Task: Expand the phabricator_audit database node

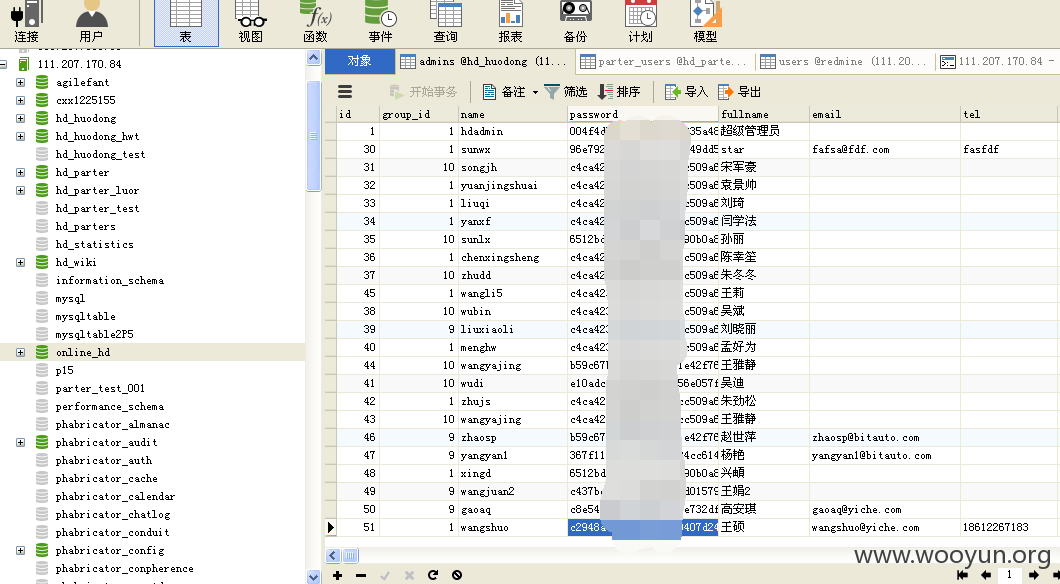Action: pos(20,443)
